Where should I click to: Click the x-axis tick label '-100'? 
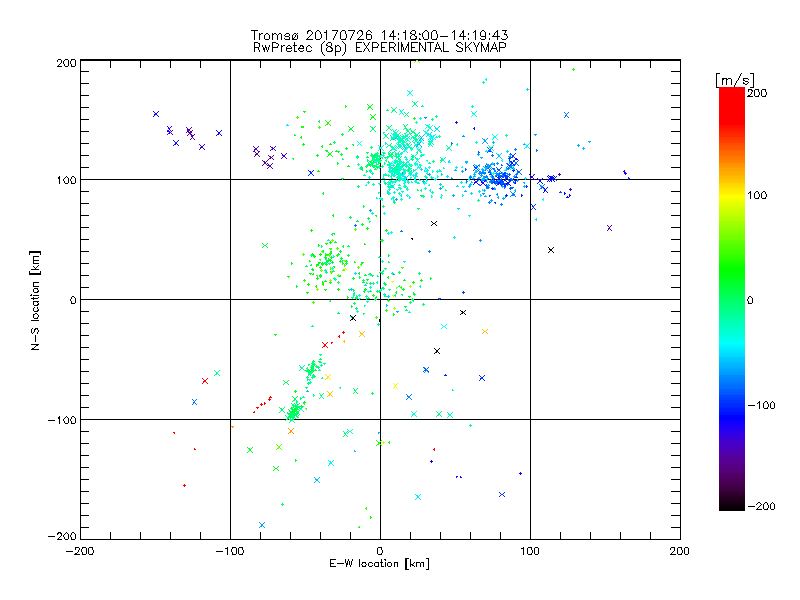pos(230,551)
